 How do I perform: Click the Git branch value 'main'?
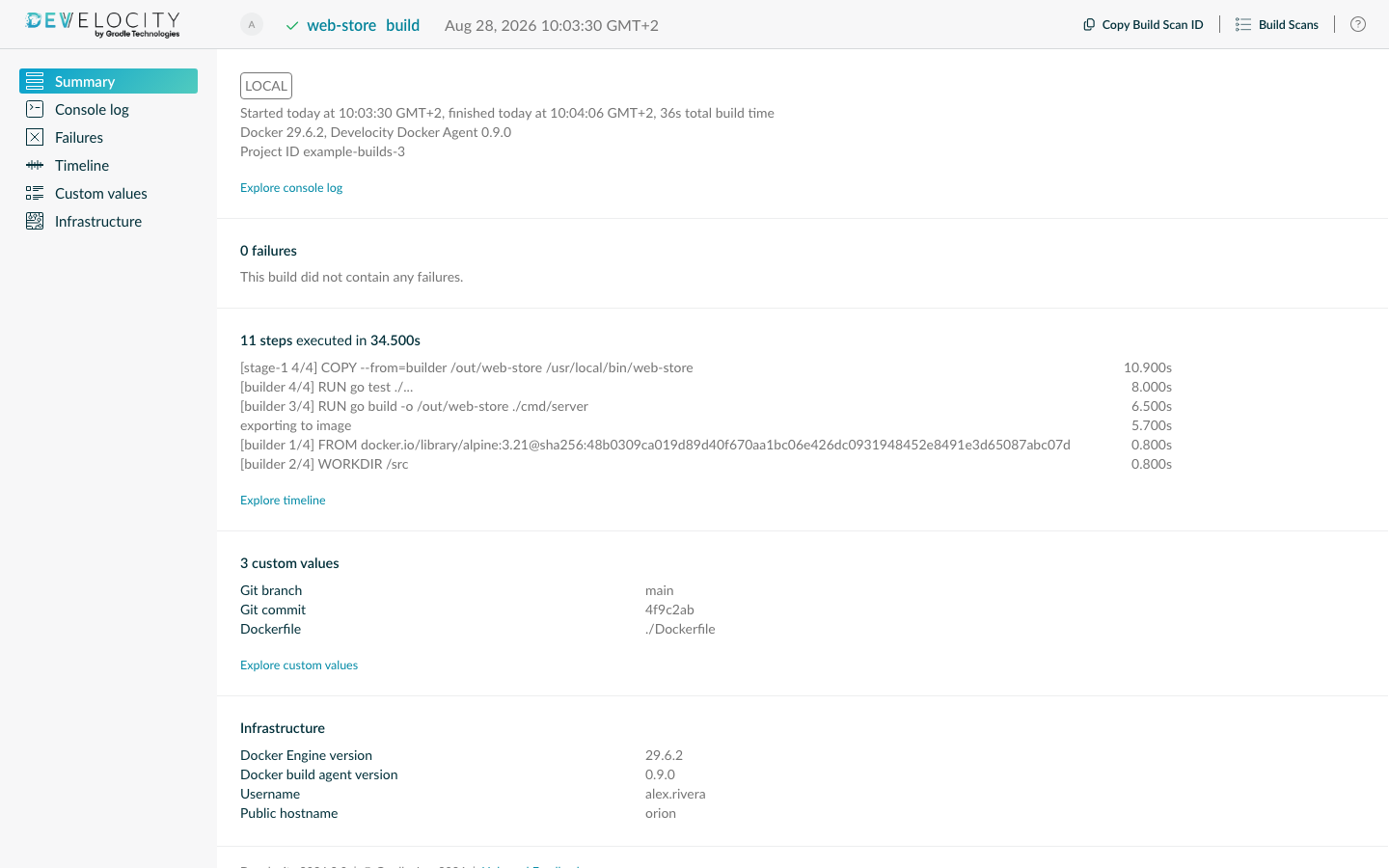(660, 590)
